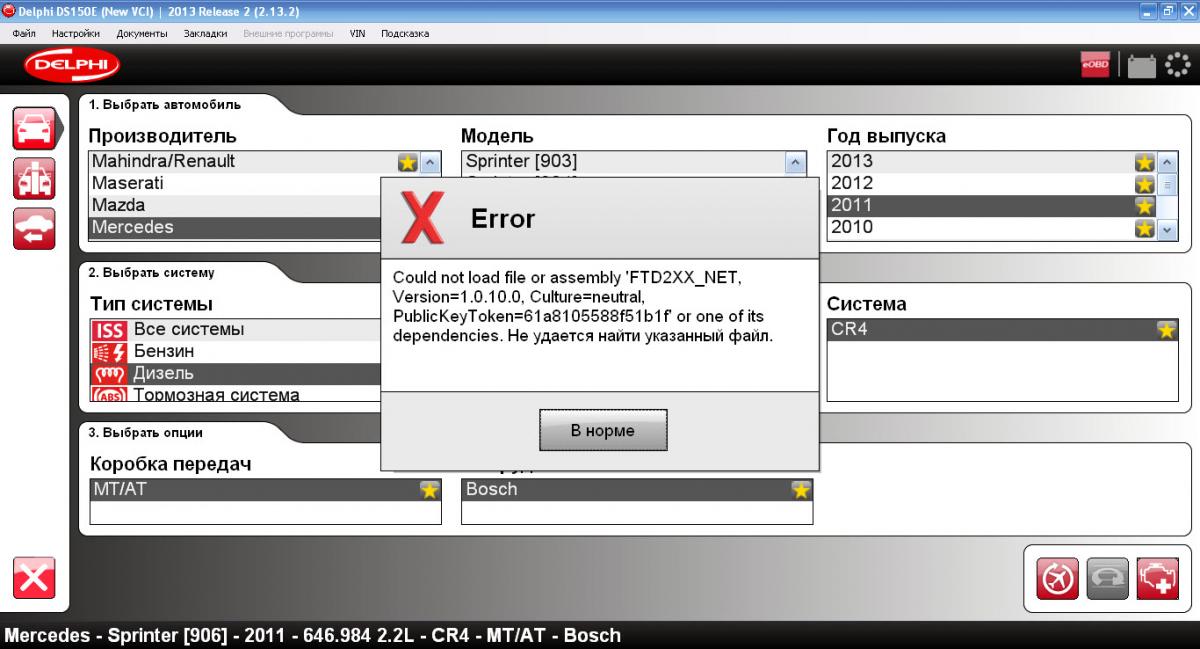Screen dimensions: 1200x649
Task: Select year 2013
Action: click(992, 161)
